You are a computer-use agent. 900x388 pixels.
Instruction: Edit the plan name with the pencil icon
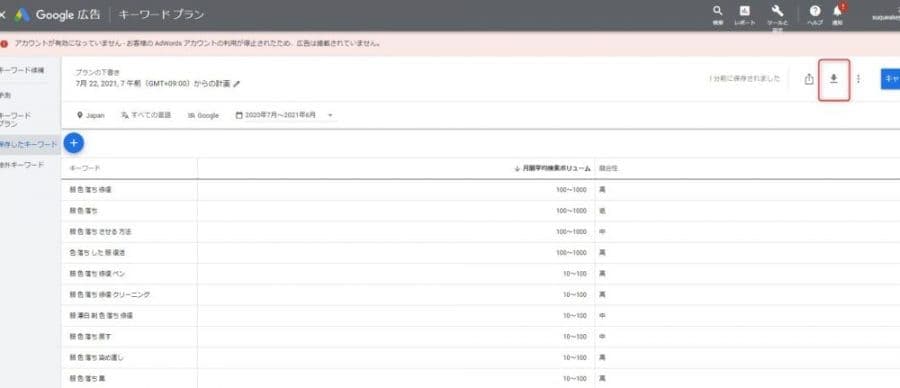point(237,84)
